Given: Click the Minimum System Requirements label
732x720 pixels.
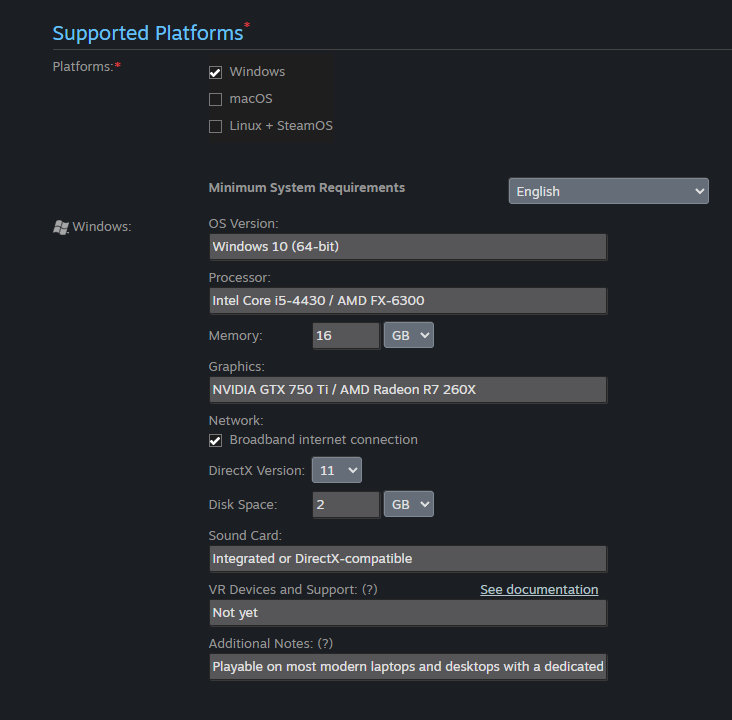Looking at the screenshot, I should tap(307, 188).
